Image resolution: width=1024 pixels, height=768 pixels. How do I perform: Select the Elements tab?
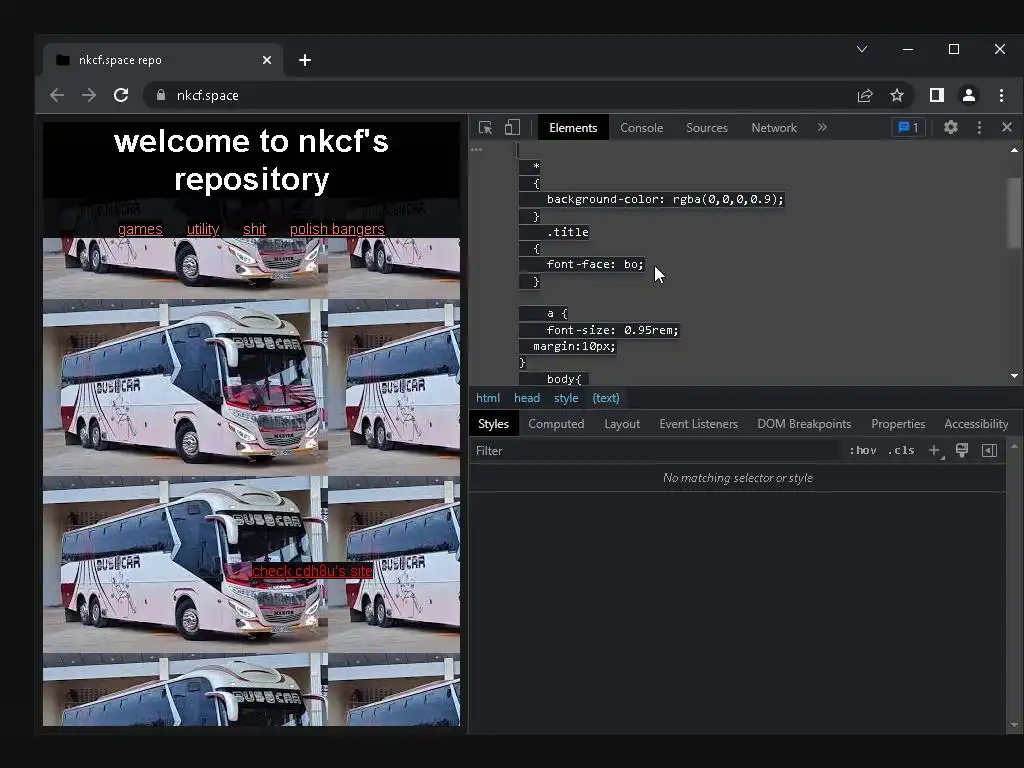(x=573, y=128)
